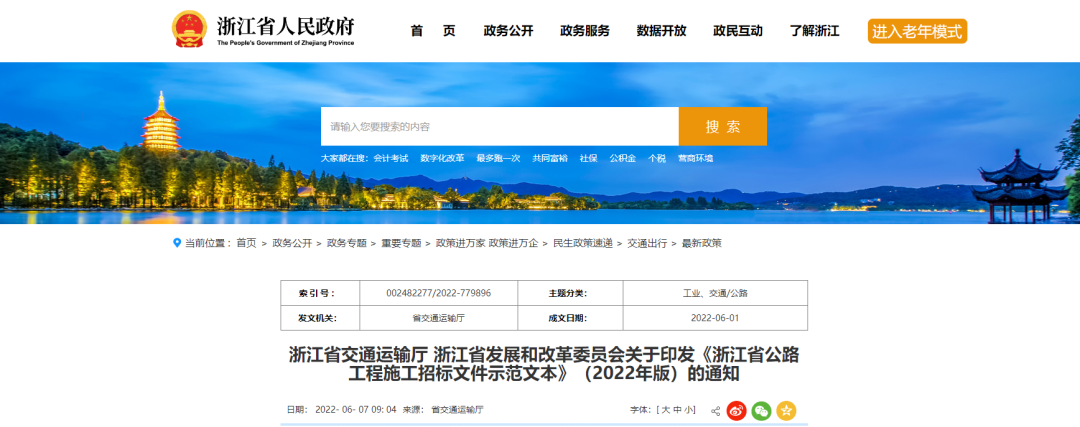This screenshot has width=1080, height=427.
Task: Search hot topic 会计考试
Action: click(391, 158)
